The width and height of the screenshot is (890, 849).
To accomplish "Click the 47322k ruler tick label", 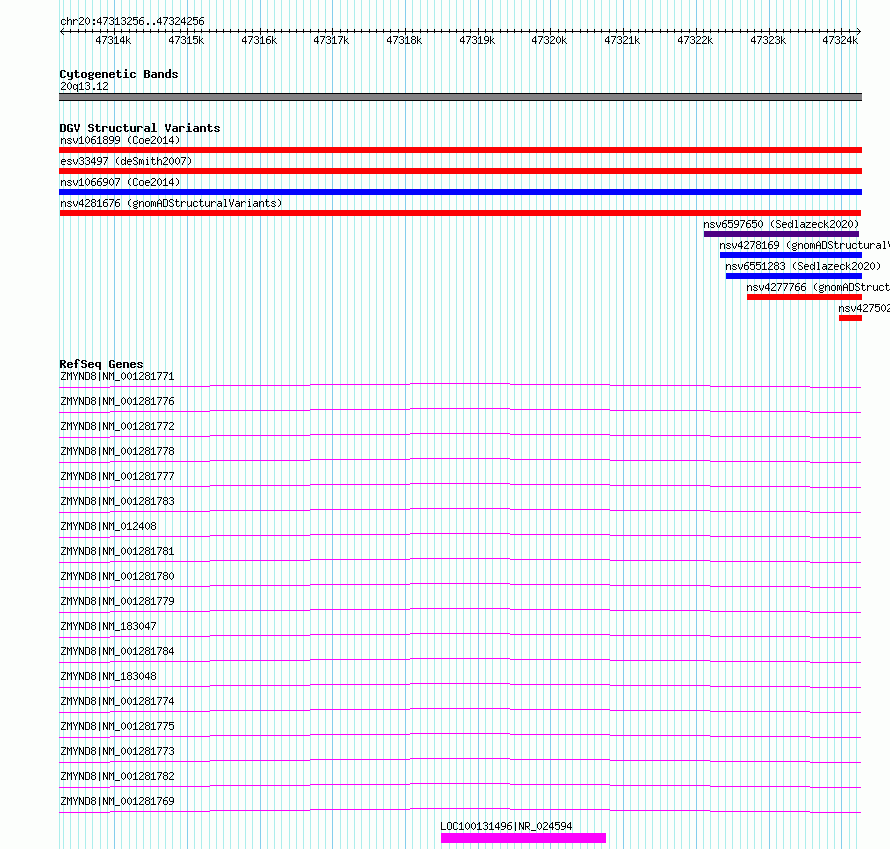I will pos(695,40).
